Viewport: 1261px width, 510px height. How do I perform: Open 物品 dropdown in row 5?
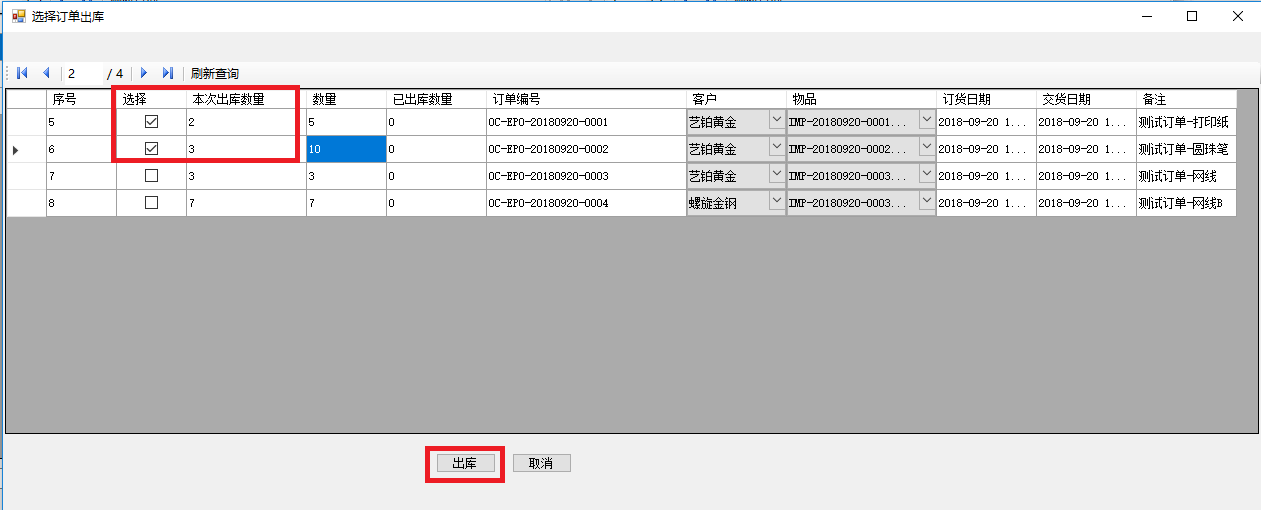(x=926, y=120)
